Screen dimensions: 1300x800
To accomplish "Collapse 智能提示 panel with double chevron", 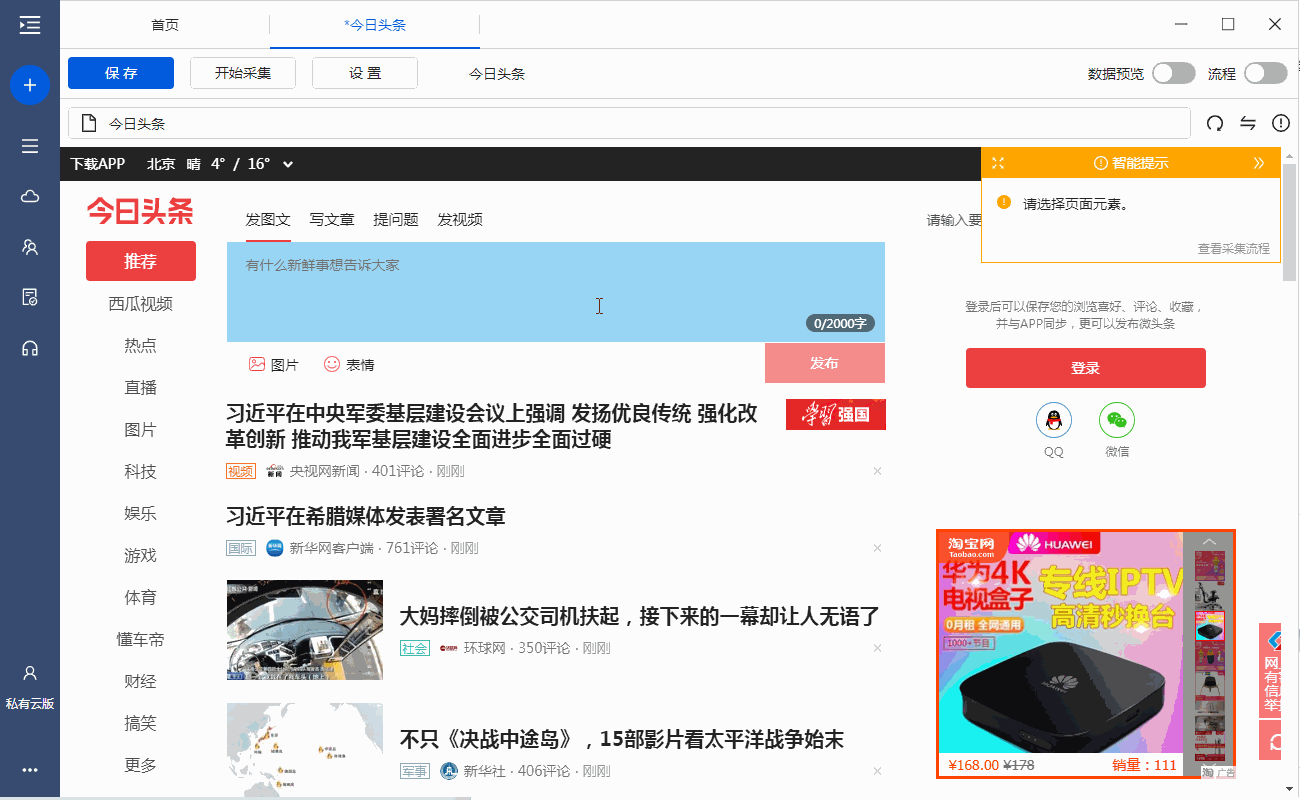I will point(1259,163).
